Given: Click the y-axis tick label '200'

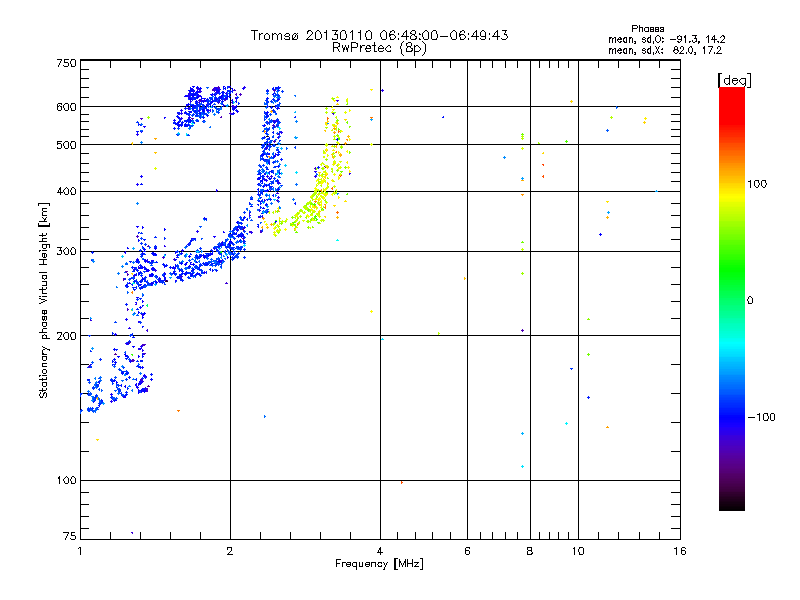Looking at the screenshot, I should click(x=66, y=336).
